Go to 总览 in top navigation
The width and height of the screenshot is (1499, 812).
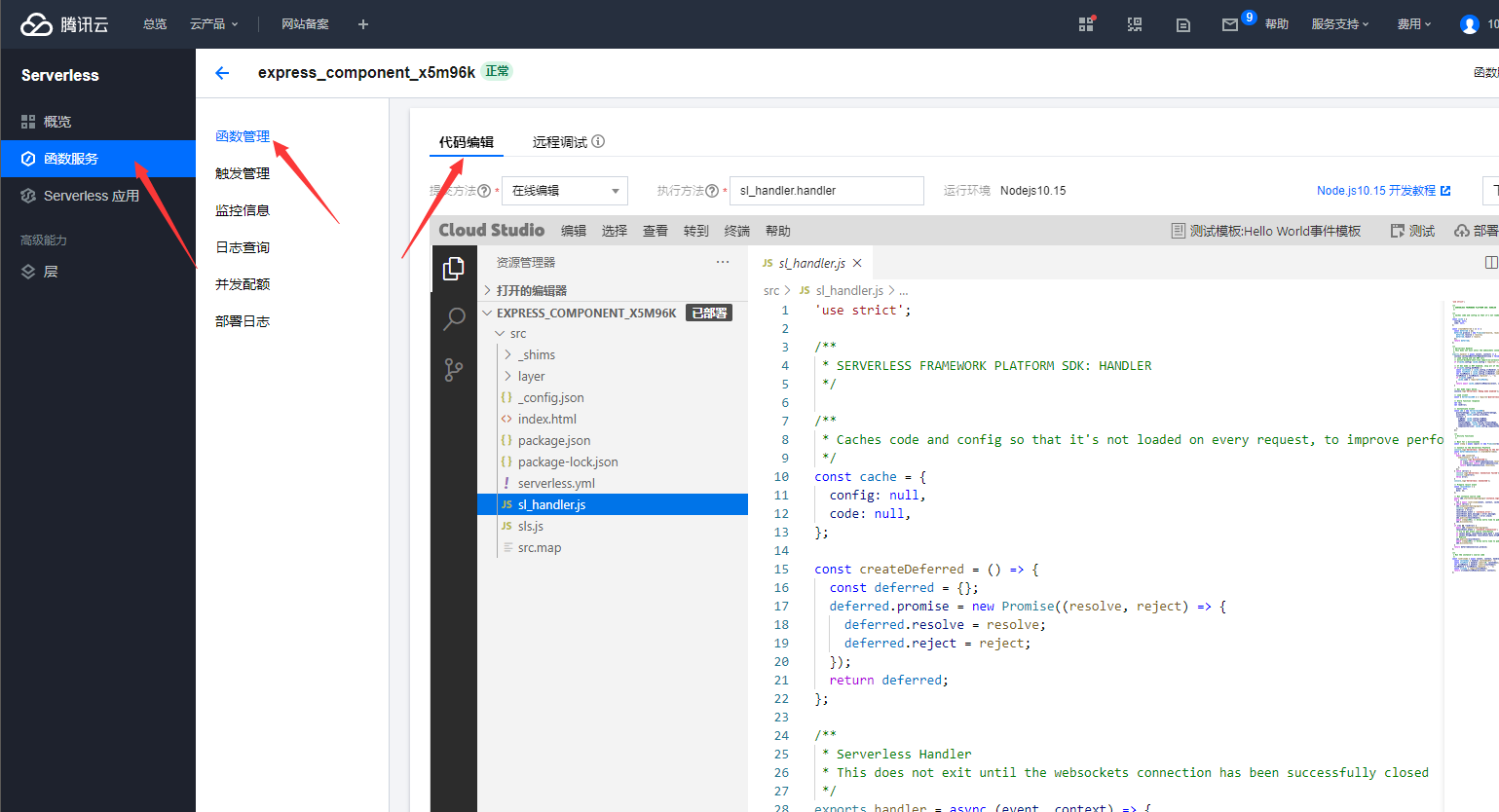pos(155,24)
